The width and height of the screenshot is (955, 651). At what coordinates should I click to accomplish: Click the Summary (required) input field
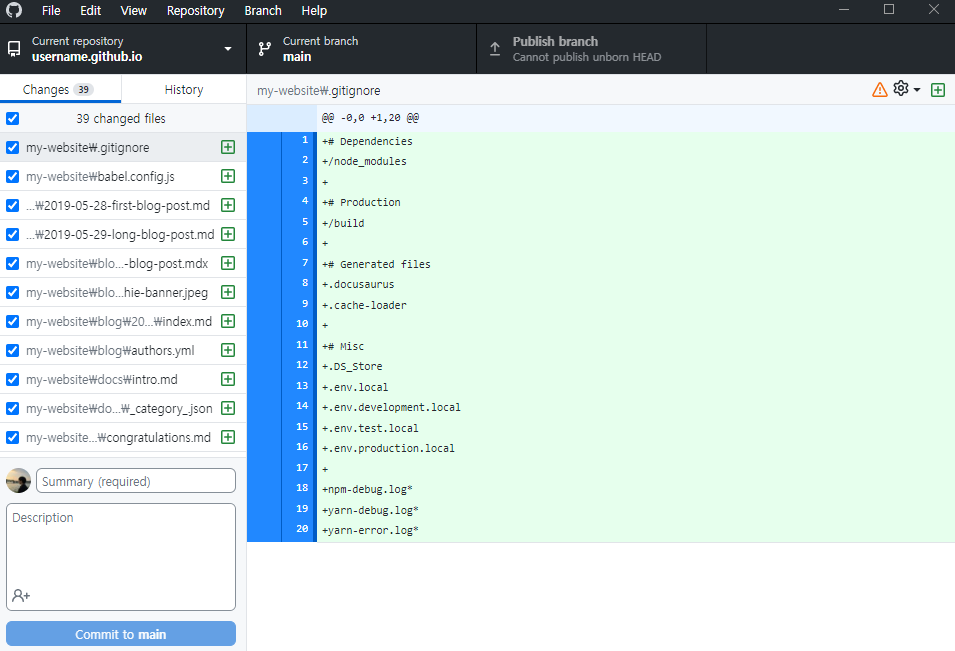pyautogui.click(x=136, y=480)
